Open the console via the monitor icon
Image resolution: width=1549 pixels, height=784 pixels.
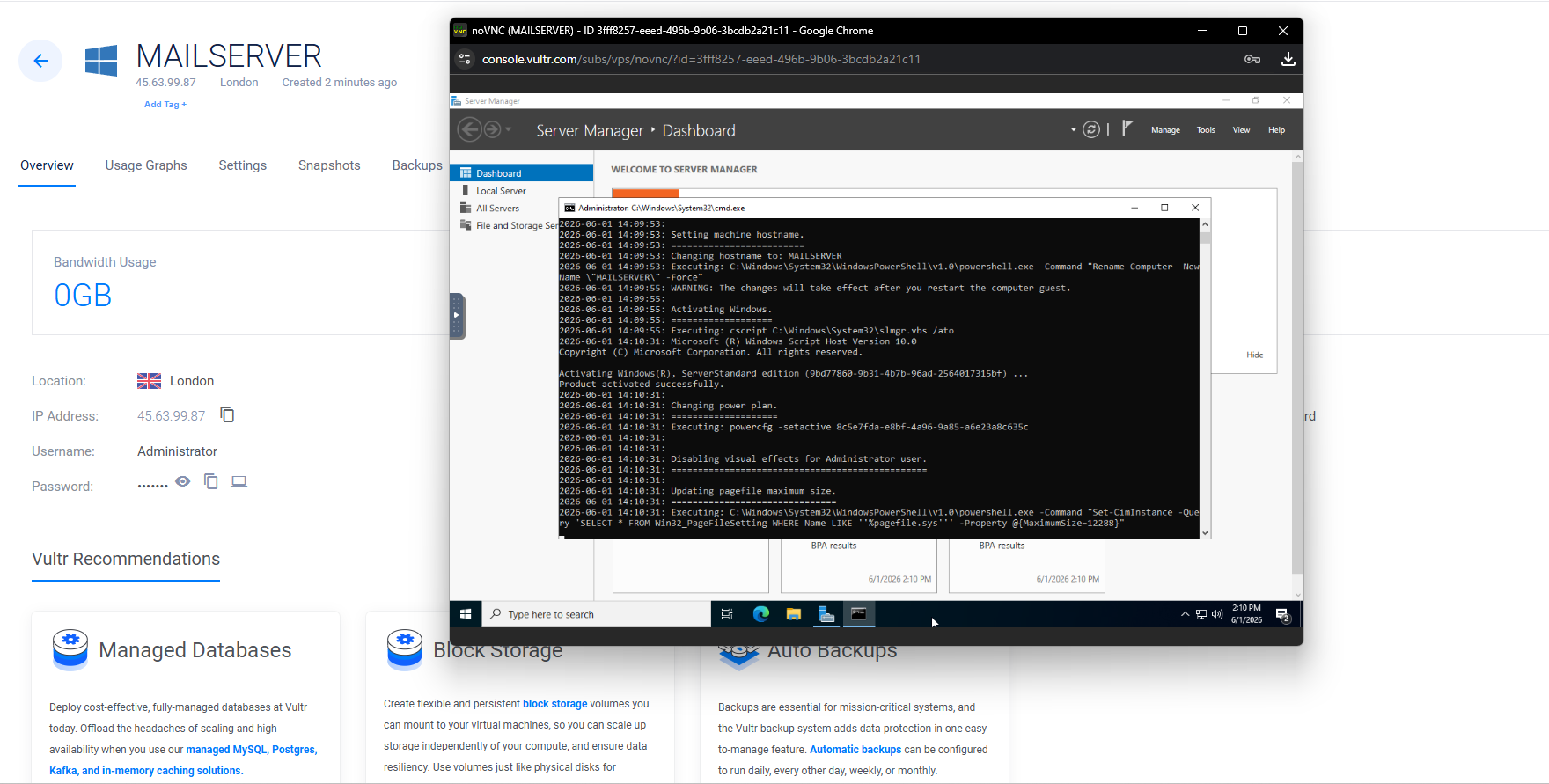(x=239, y=481)
